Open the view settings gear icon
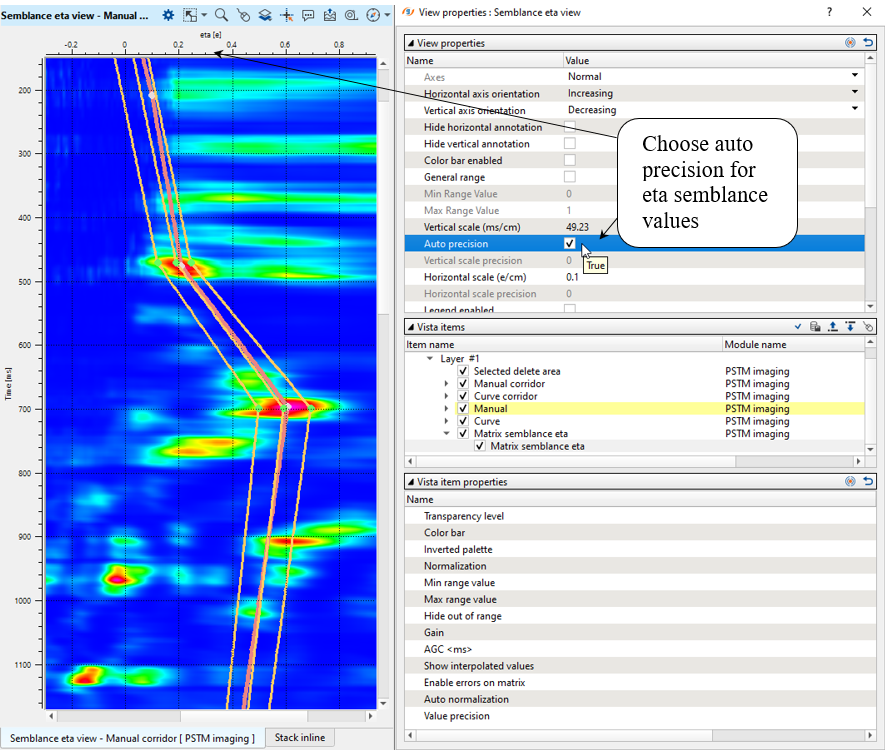885x750 pixels. tap(168, 15)
